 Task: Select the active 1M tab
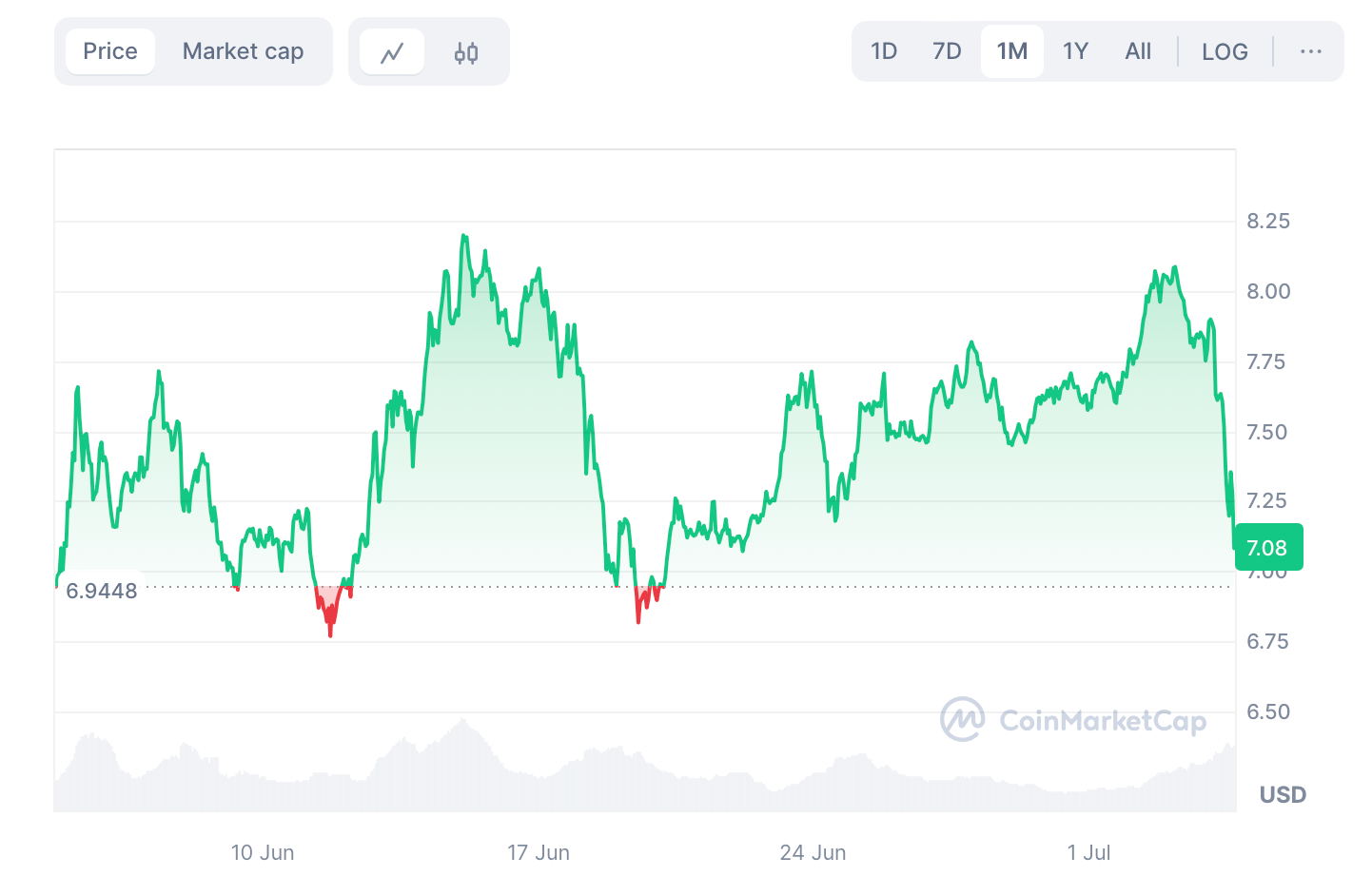[x=1011, y=51]
